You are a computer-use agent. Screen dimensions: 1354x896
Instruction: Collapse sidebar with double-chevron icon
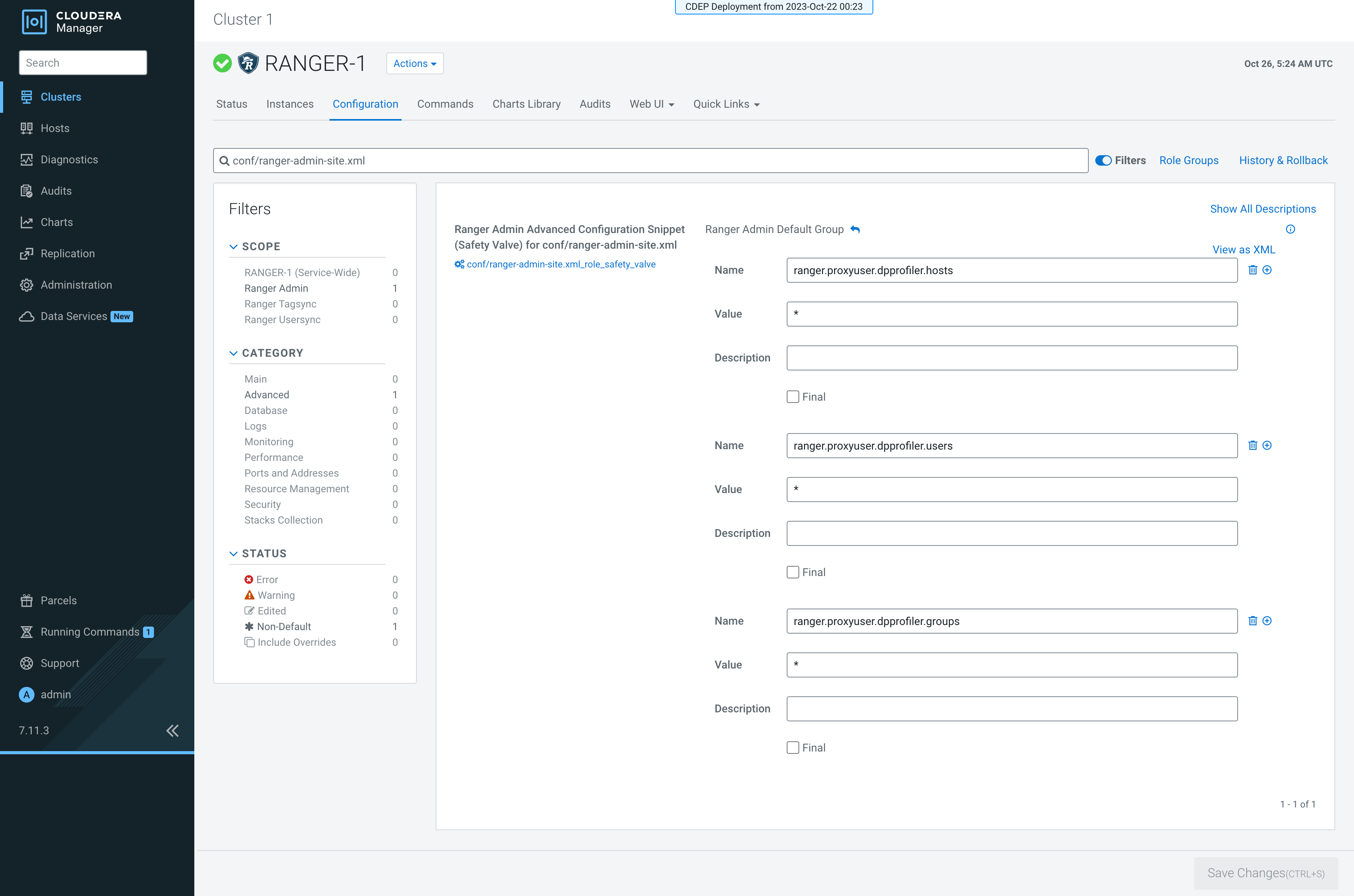[x=172, y=730]
